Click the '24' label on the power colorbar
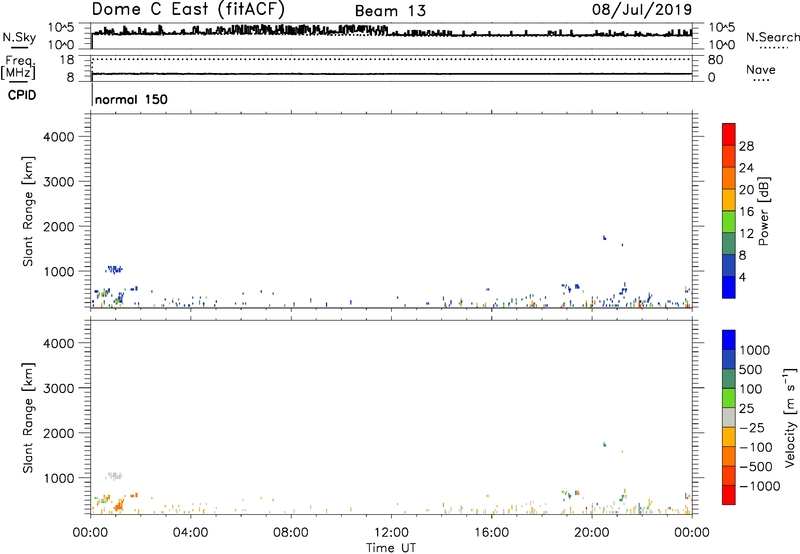Screen dimensions: 800x554 pos(746,168)
